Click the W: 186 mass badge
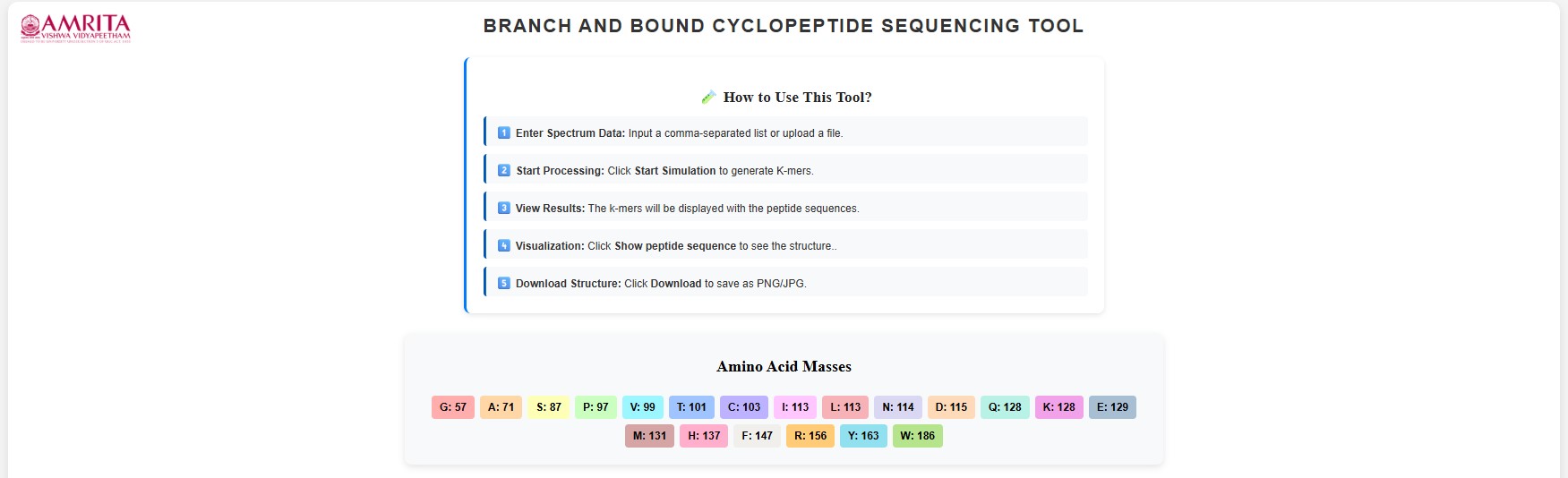The image size is (1568, 478). click(917, 436)
